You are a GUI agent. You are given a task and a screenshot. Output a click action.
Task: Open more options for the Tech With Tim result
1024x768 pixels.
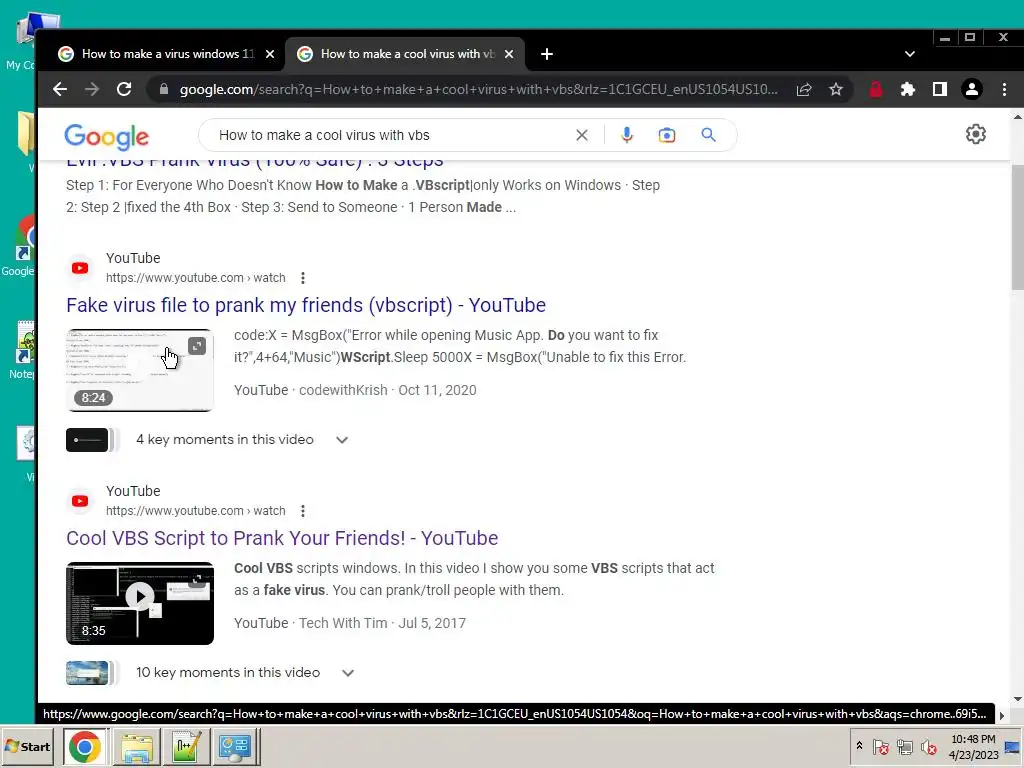(302, 511)
